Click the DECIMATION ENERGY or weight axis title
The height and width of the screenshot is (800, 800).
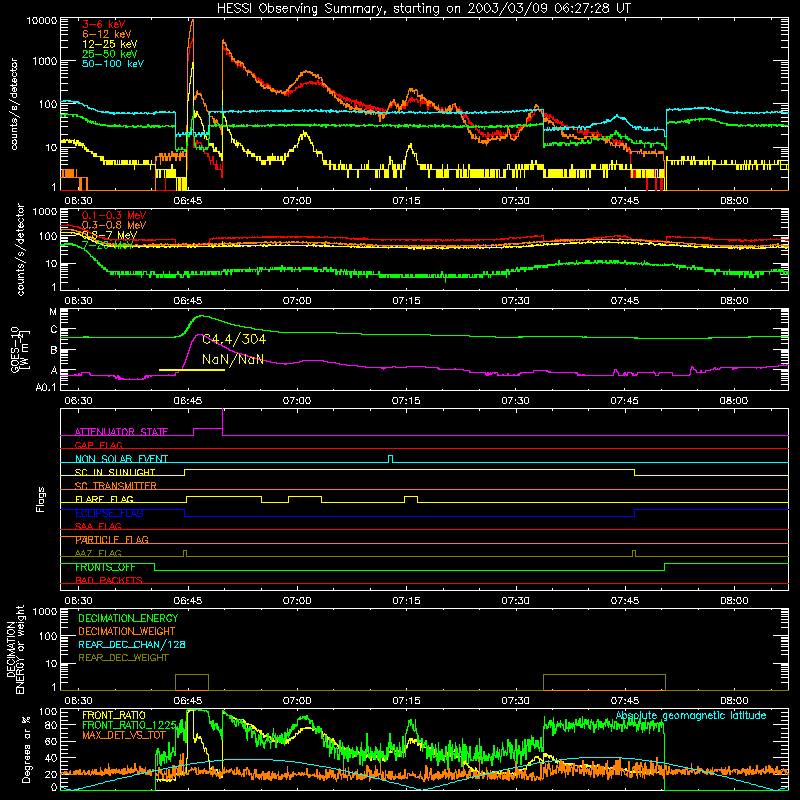point(15,650)
